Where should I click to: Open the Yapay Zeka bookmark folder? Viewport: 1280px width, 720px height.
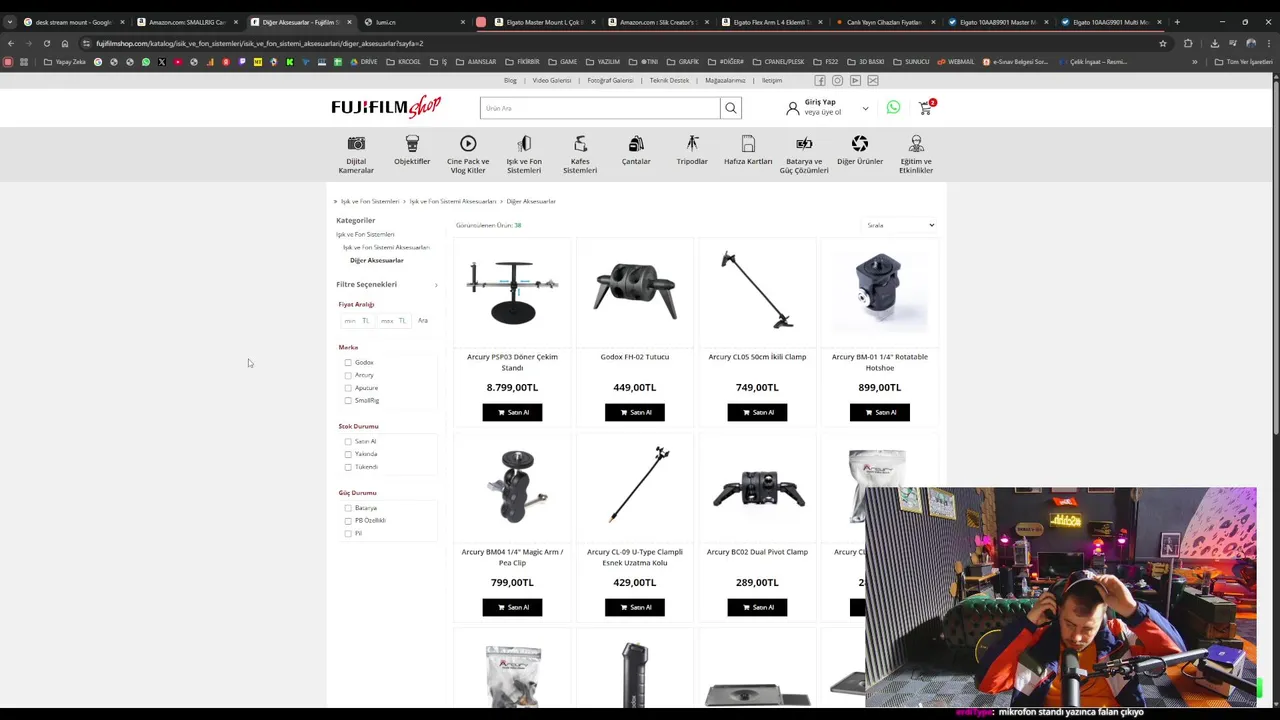click(65, 62)
